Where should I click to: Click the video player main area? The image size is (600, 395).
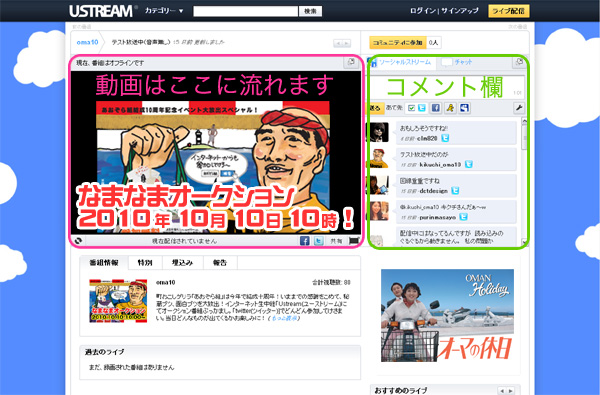(216, 152)
